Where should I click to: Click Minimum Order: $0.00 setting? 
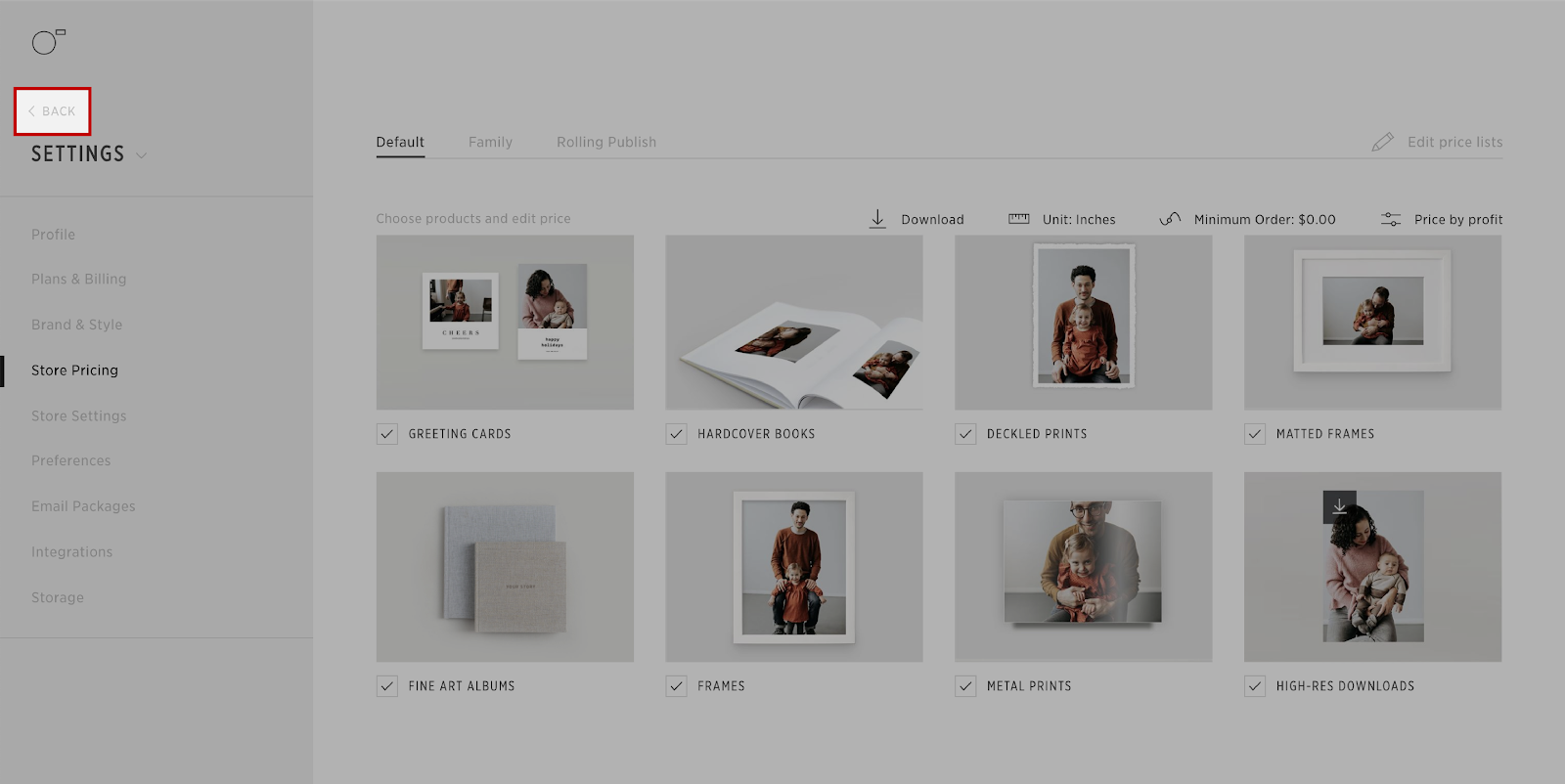(x=1265, y=220)
